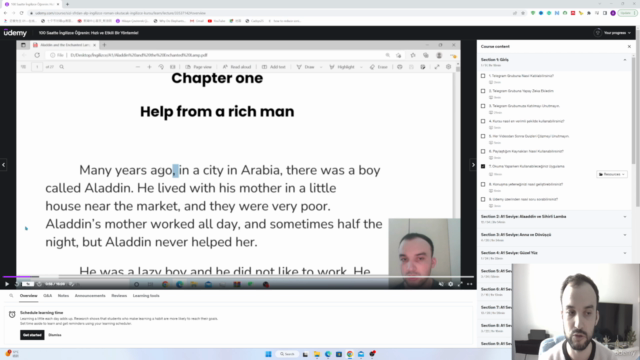Bookmark this page with the star icon
Viewport: 640px width, 360px height.
(523, 13)
